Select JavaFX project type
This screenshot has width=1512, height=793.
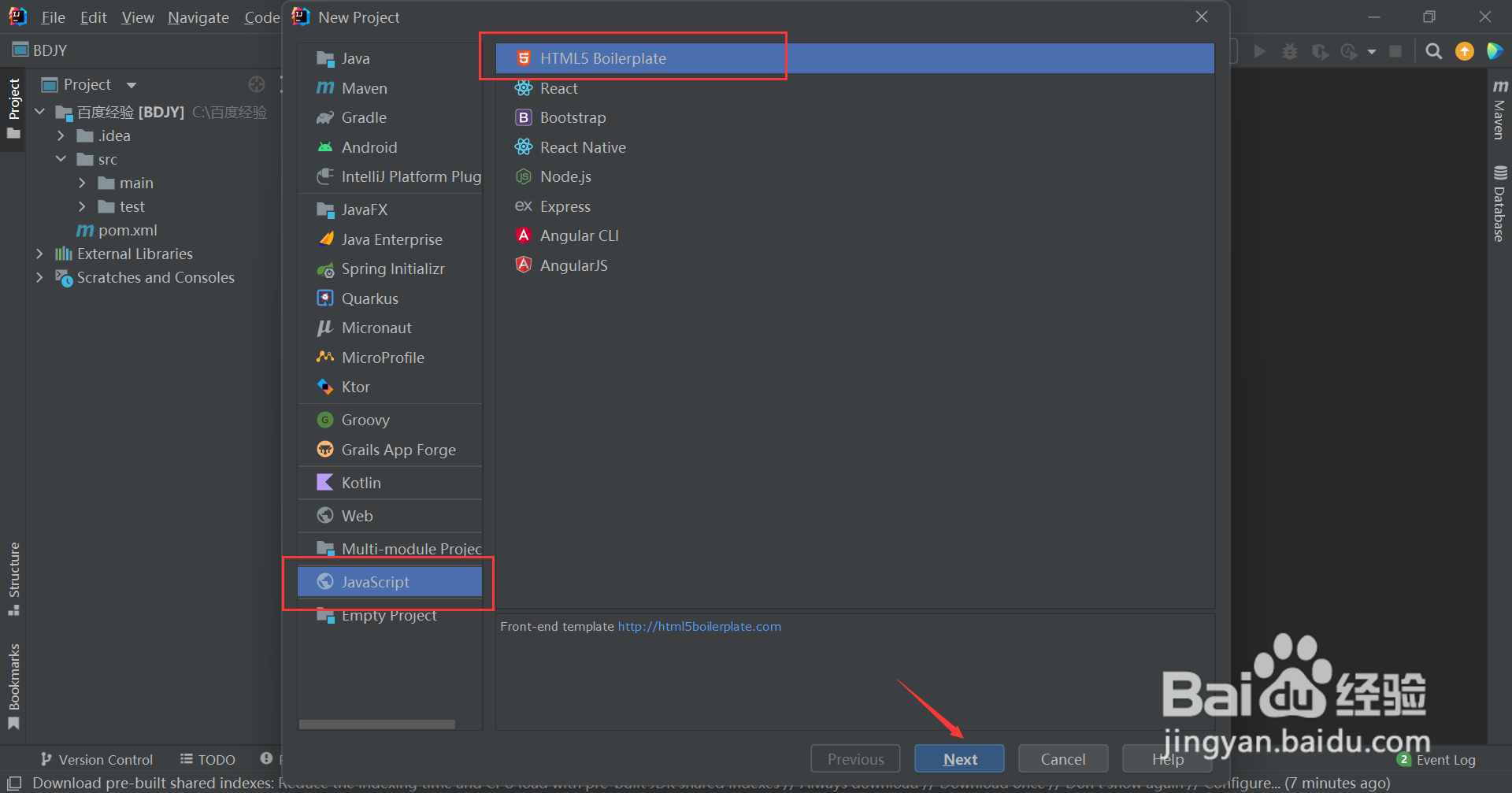[x=390, y=209]
